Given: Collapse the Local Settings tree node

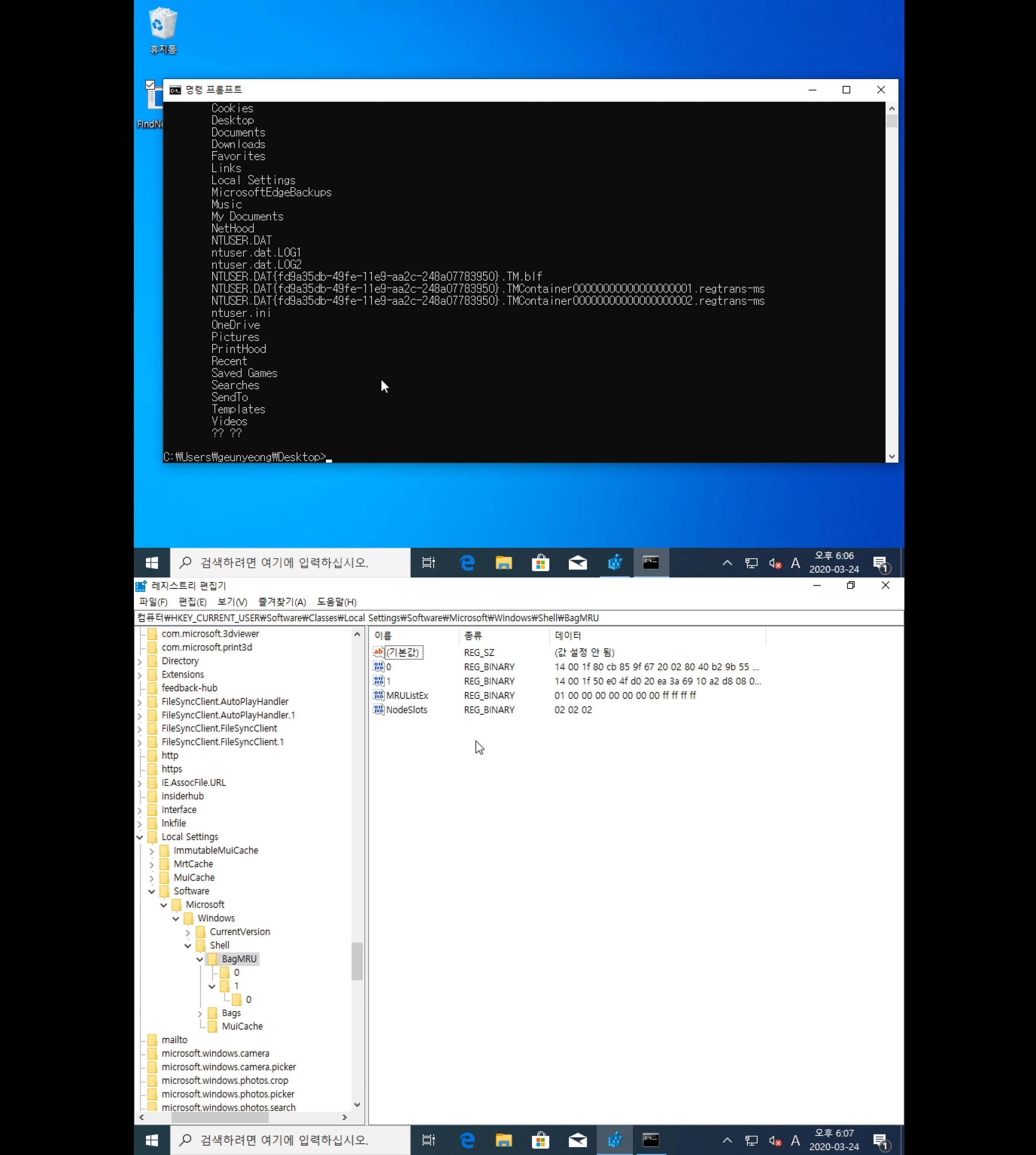Looking at the screenshot, I should pyautogui.click(x=140, y=837).
